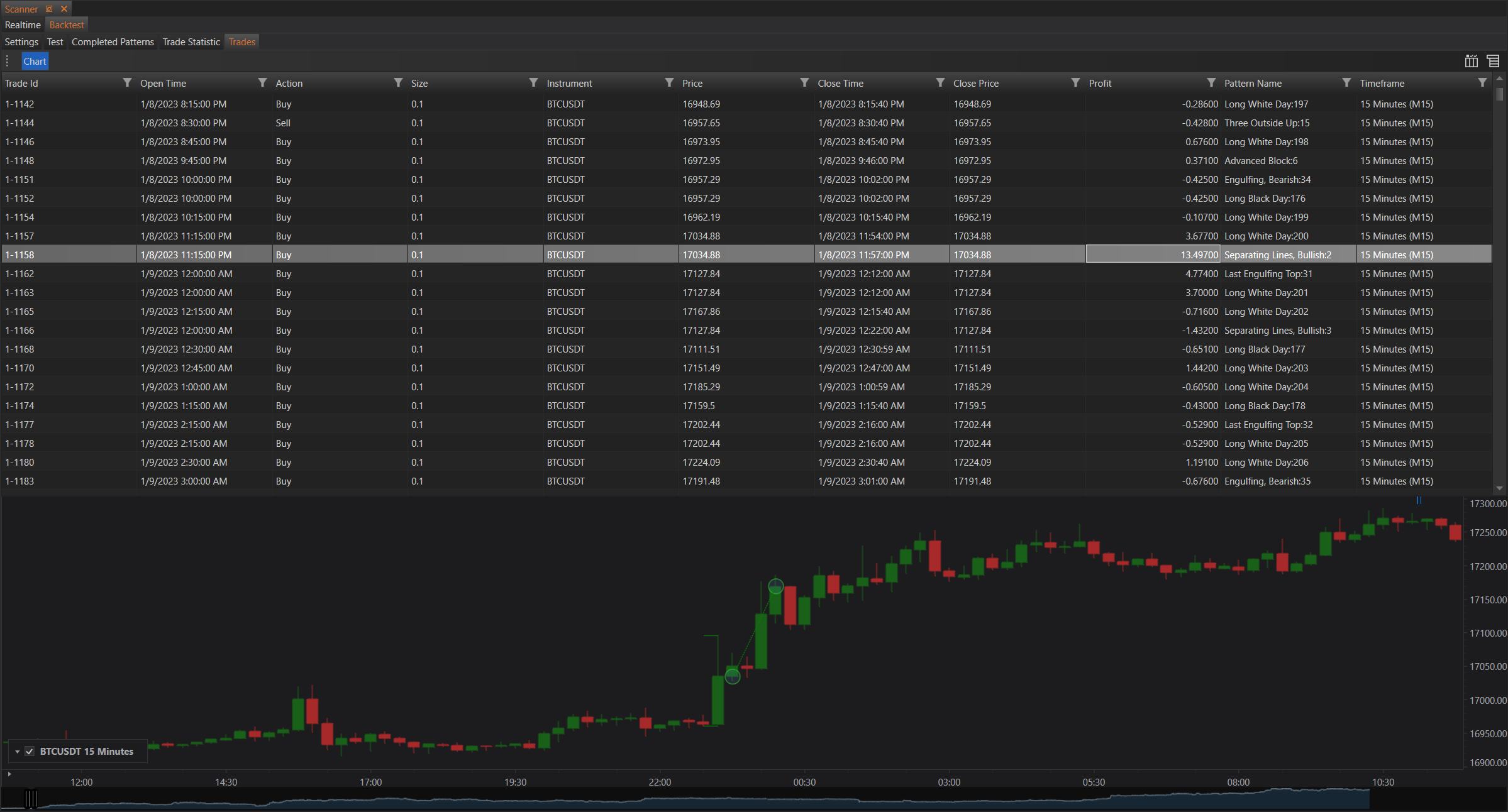Click the Open Time column header
This screenshot has width=1508, height=812.
pyautogui.click(x=164, y=83)
